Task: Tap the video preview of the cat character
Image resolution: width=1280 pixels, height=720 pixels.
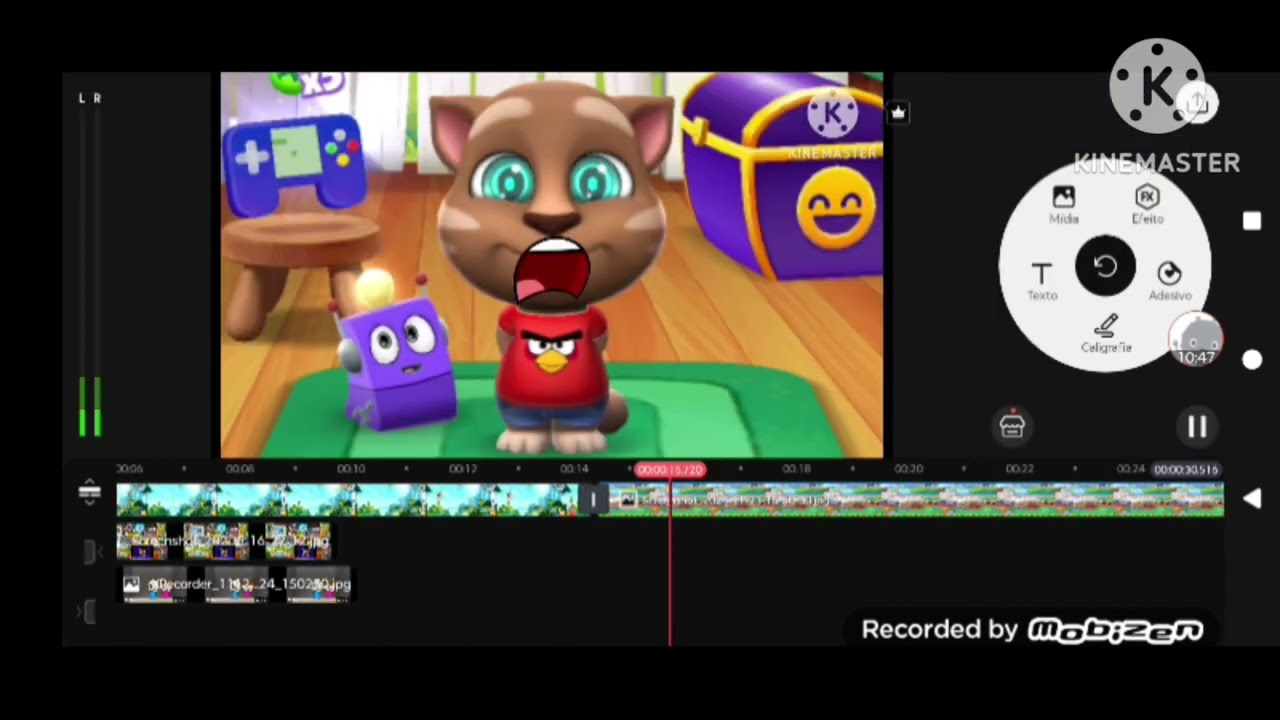Action: click(551, 265)
